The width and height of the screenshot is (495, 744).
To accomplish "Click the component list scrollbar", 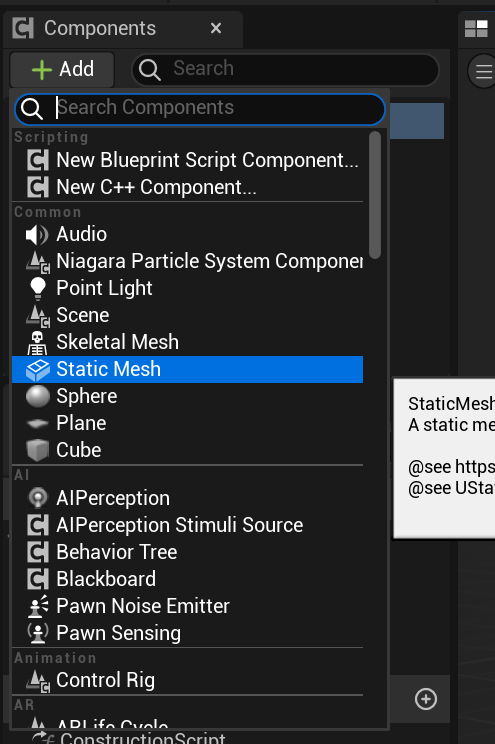I will 375,195.
